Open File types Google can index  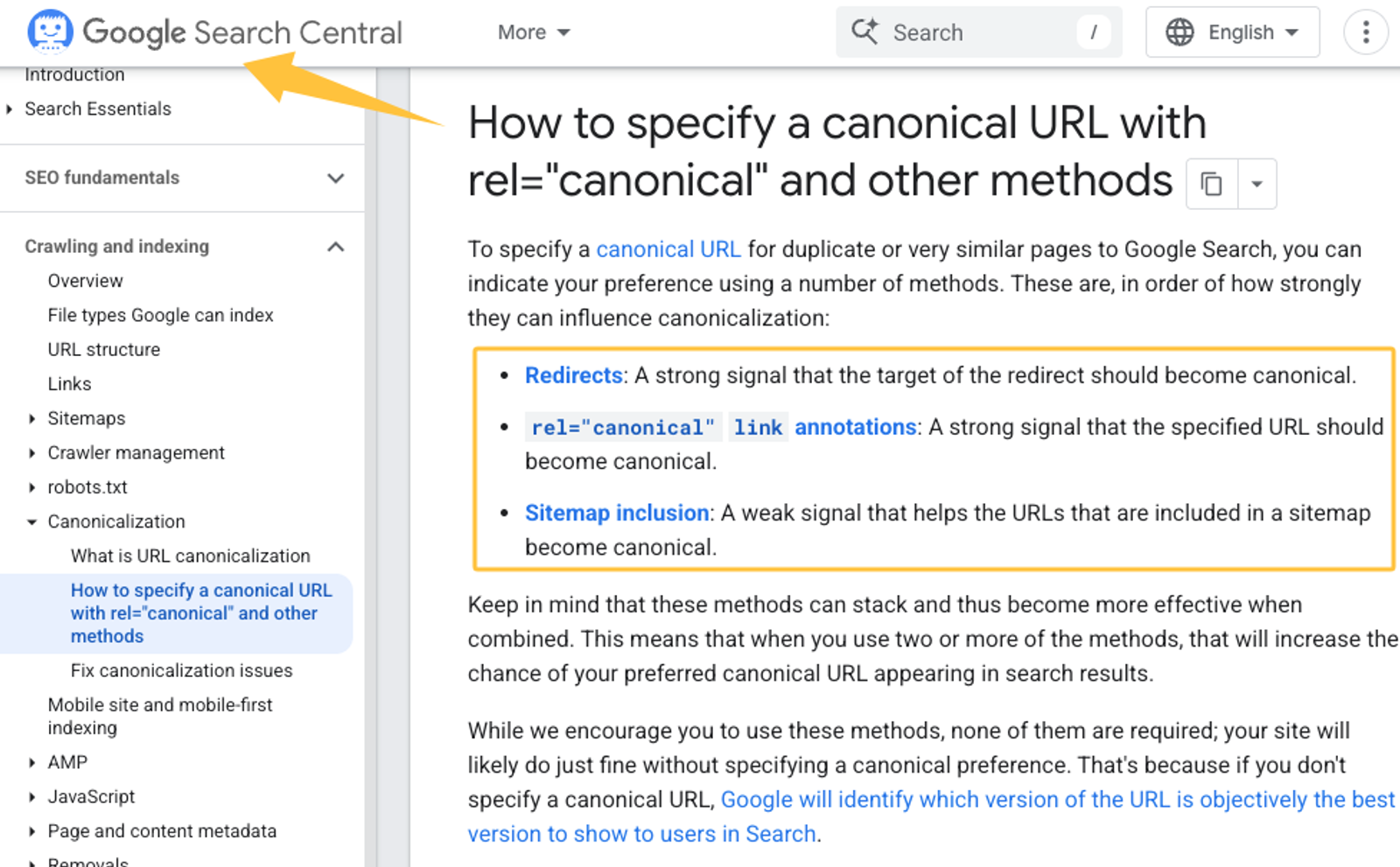(160, 315)
